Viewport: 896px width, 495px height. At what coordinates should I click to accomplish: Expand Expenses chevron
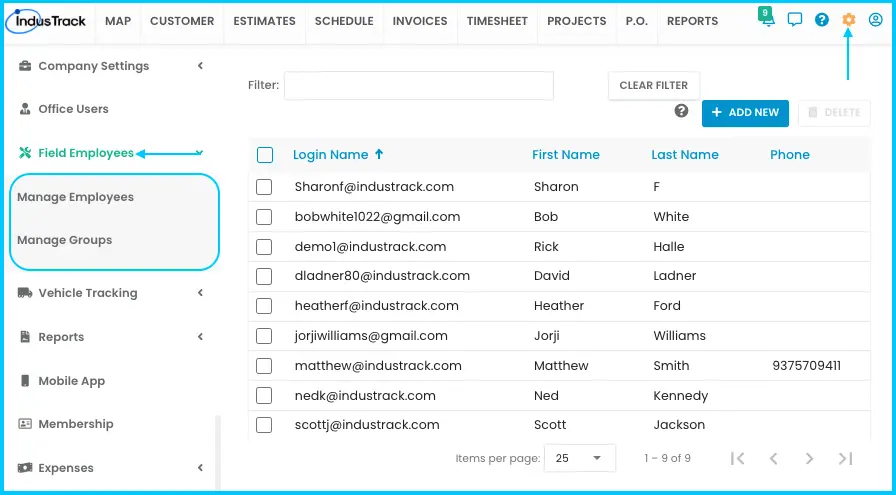tap(201, 468)
